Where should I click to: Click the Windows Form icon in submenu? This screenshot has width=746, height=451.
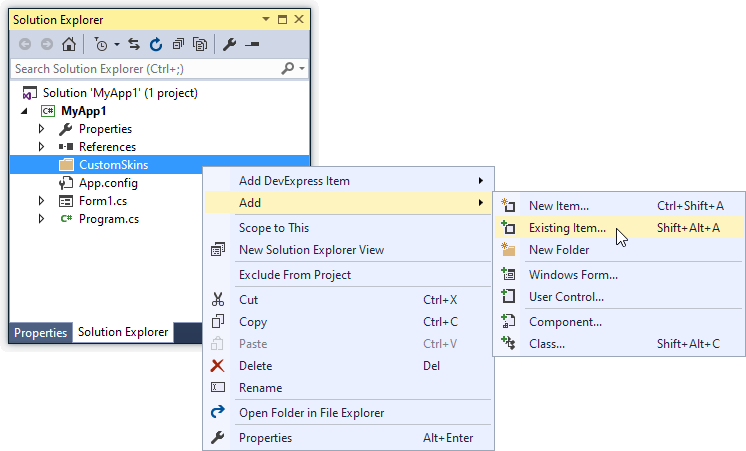tap(508, 274)
